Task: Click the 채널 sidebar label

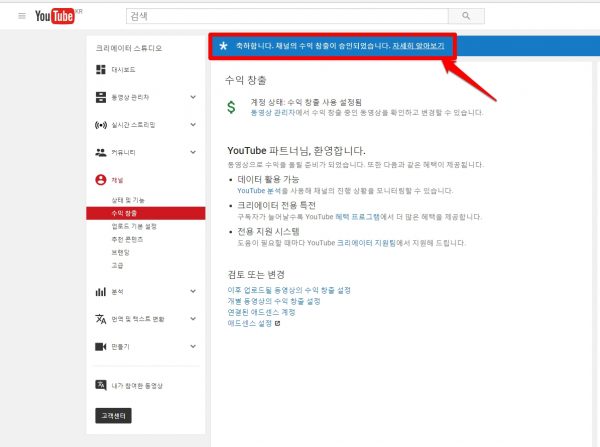Action: tap(117, 180)
